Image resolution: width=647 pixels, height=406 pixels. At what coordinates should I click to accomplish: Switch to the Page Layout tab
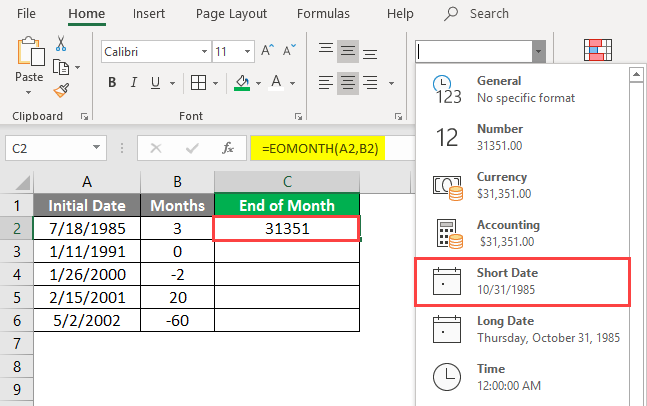[x=233, y=14]
